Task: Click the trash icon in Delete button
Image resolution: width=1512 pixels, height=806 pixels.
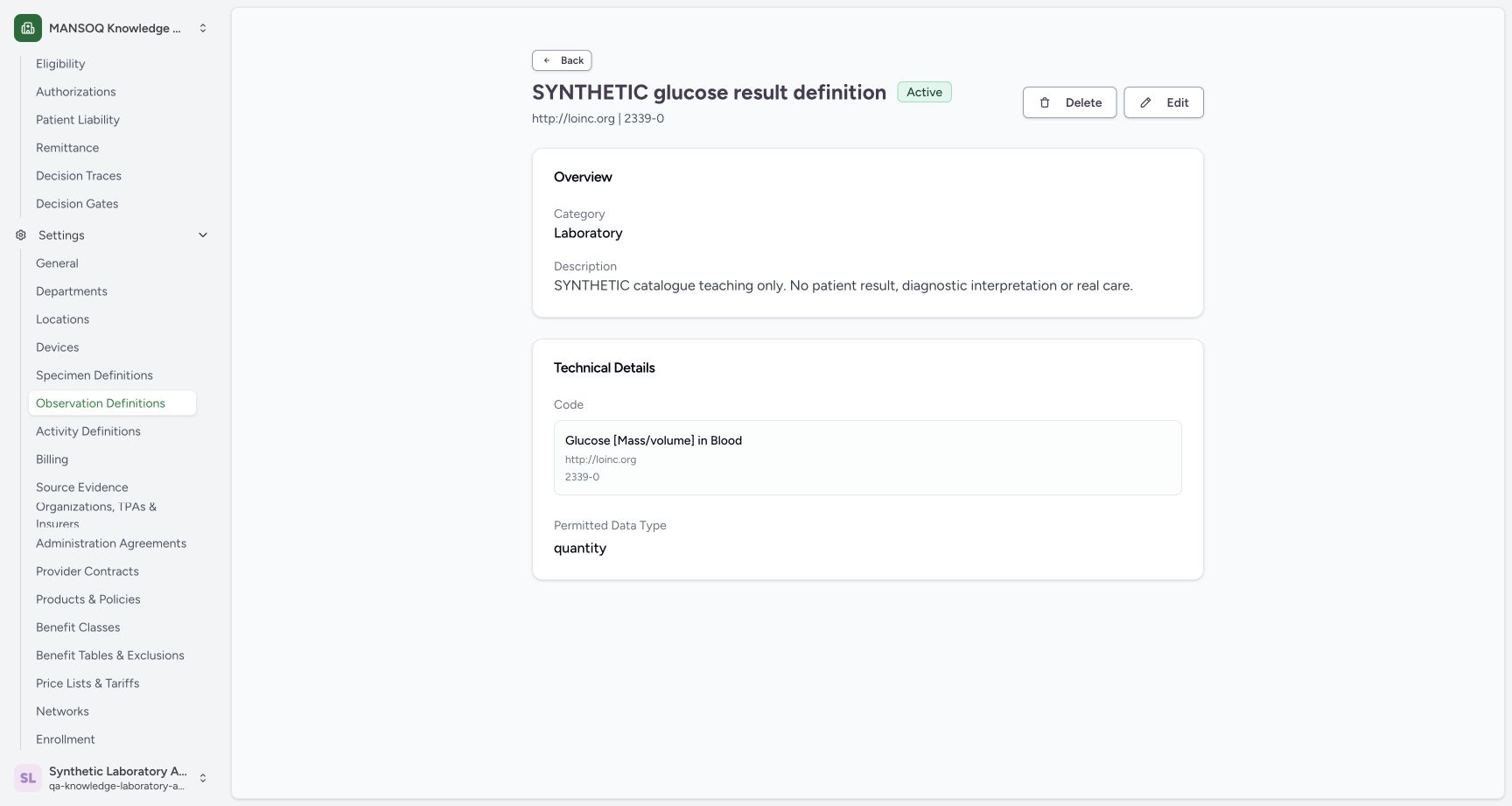Action: (x=1045, y=102)
